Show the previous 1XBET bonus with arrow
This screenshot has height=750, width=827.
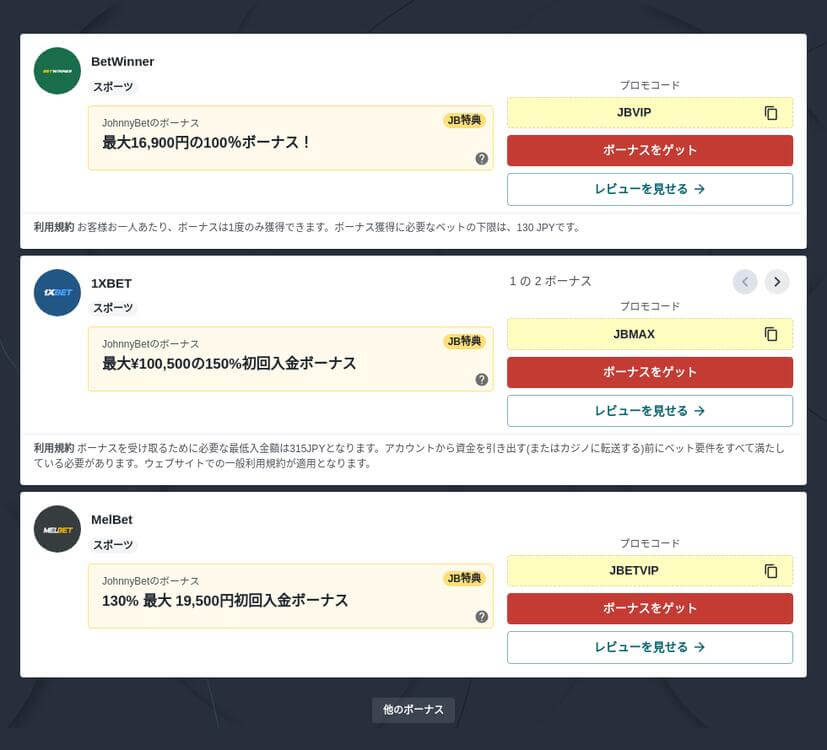(744, 282)
